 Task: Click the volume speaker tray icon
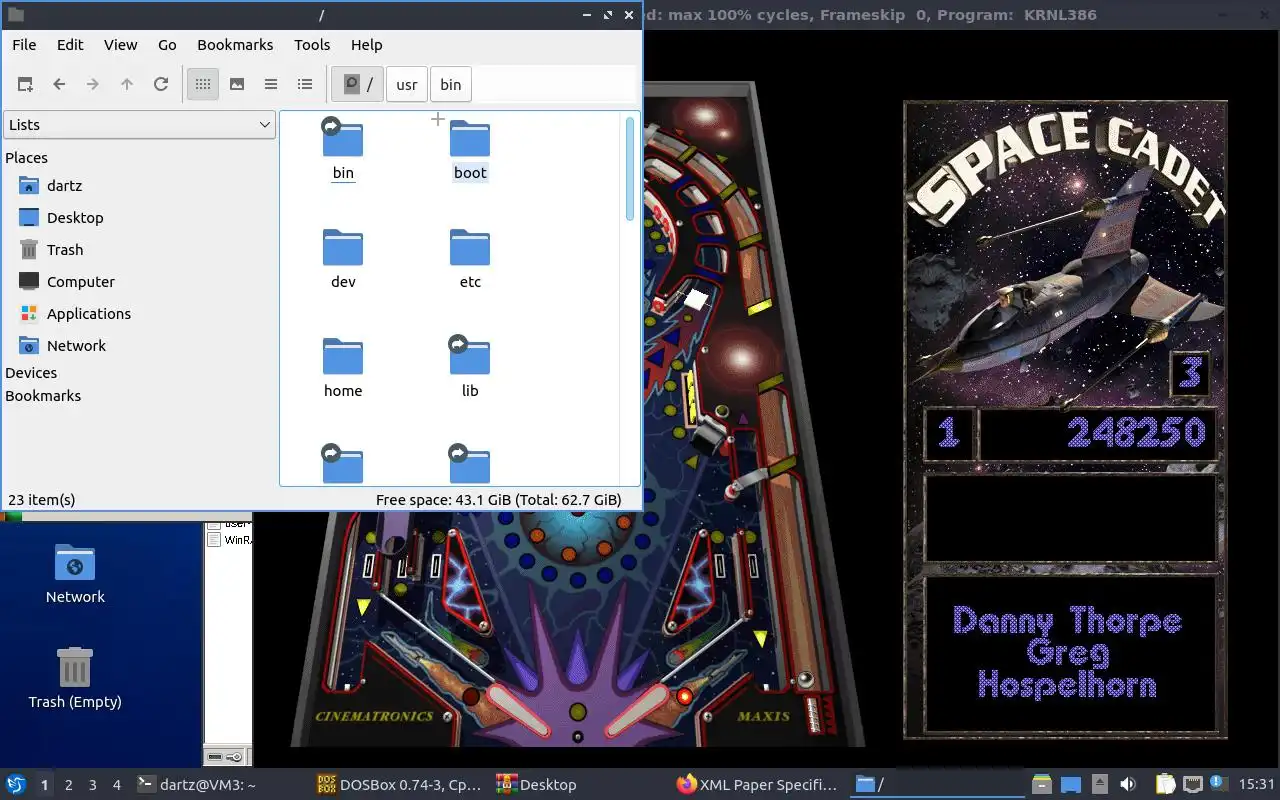click(1128, 785)
